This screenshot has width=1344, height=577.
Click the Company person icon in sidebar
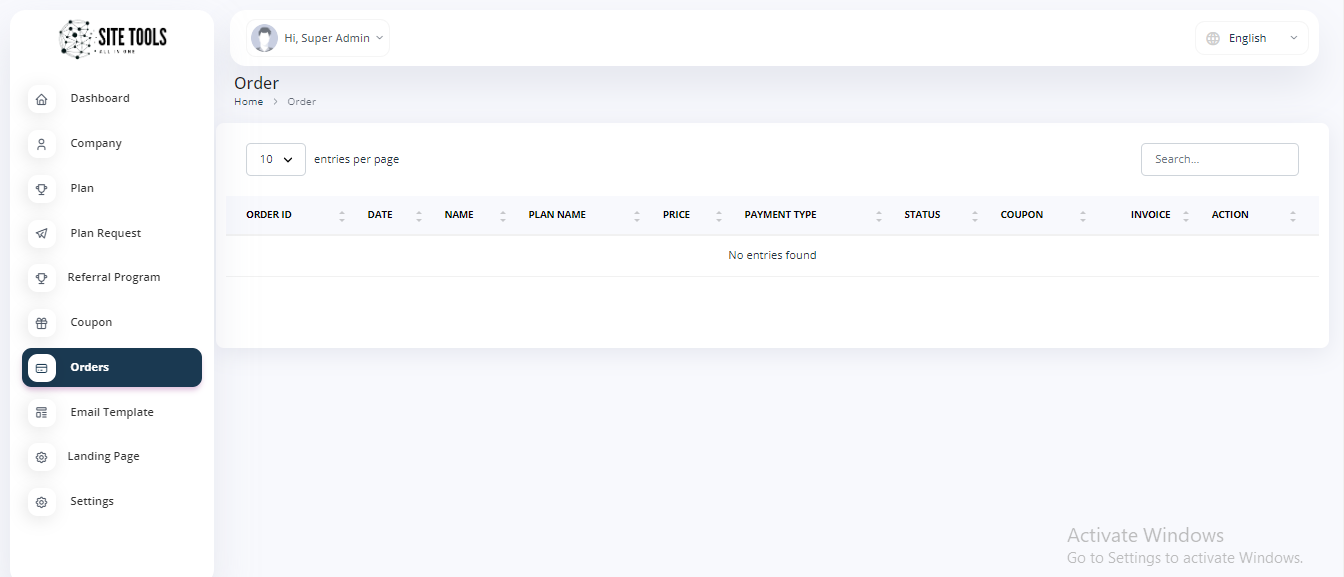[x=41, y=144]
